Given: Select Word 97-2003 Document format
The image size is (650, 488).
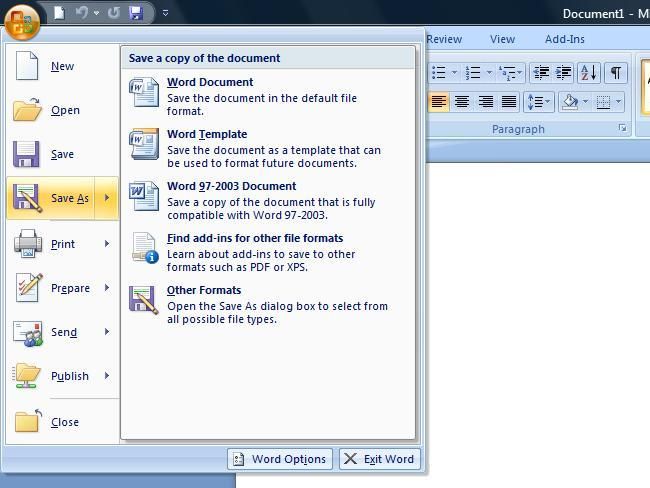Looking at the screenshot, I should (267, 200).
